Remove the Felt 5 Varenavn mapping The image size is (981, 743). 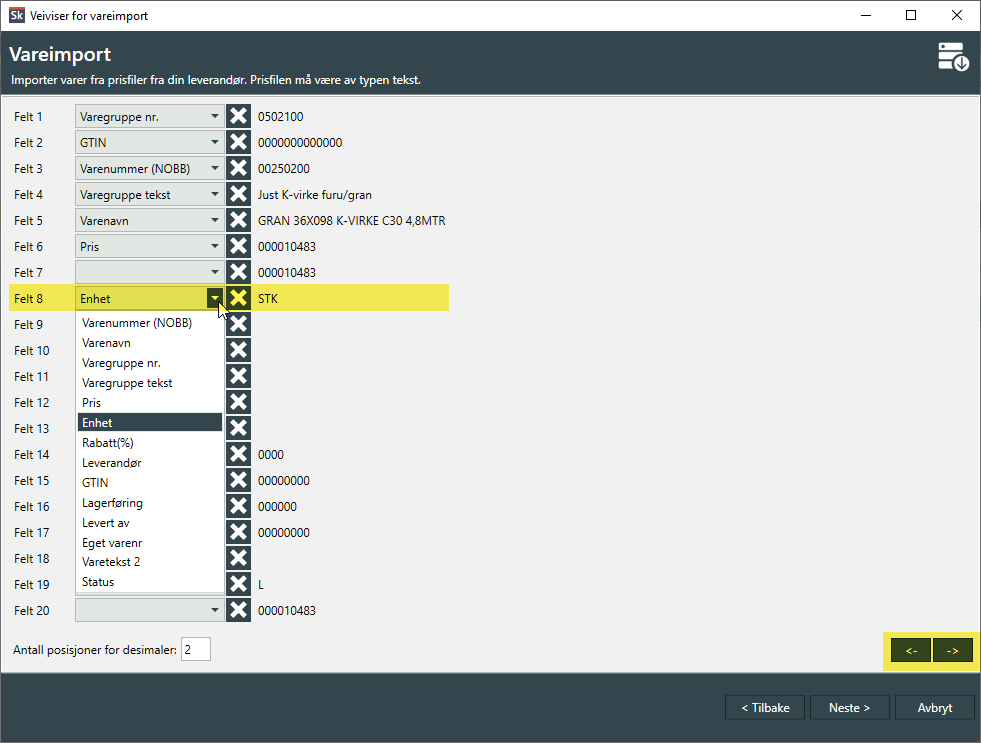click(x=238, y=221)
